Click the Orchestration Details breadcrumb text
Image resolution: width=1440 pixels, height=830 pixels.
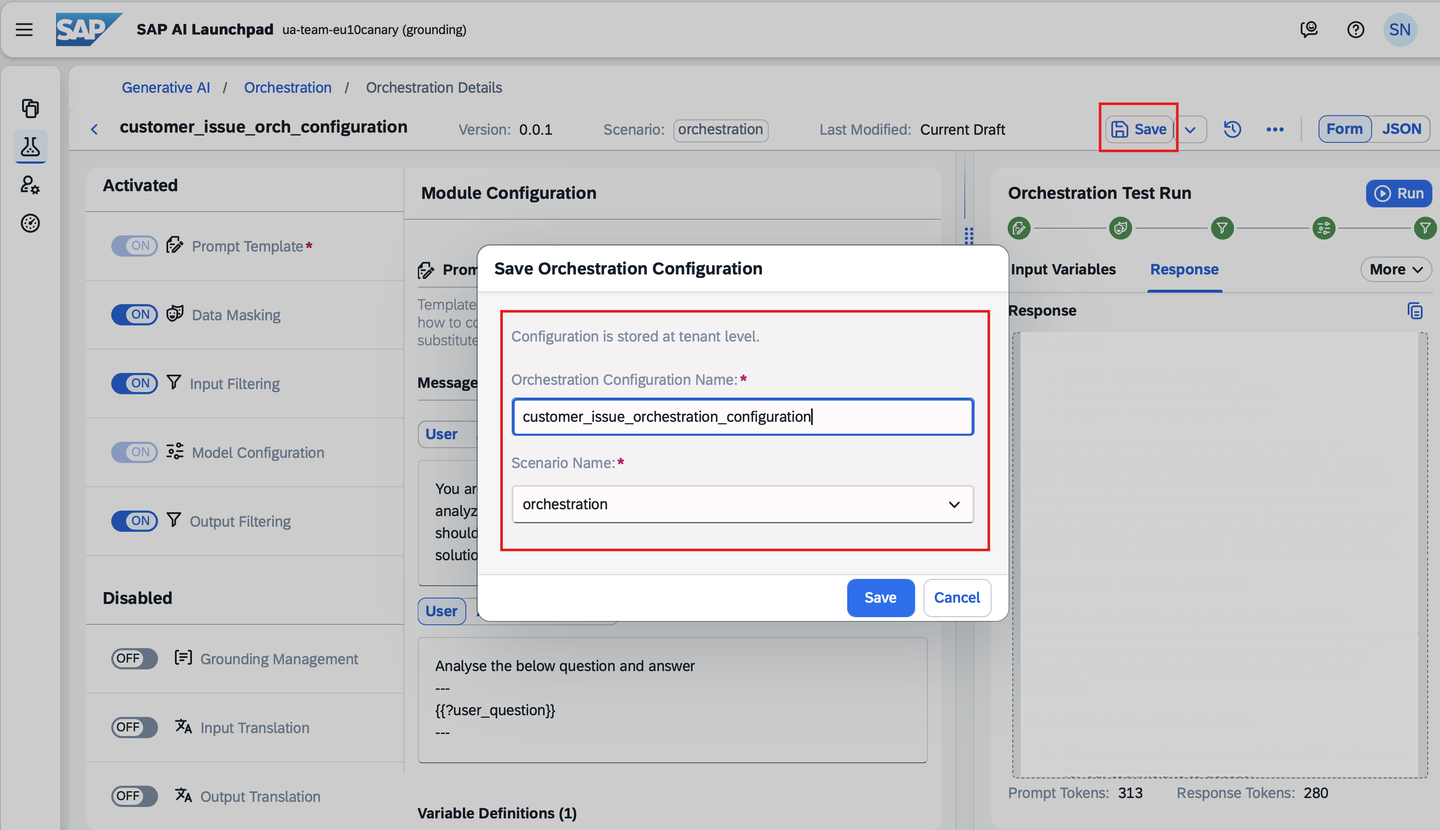[x=434, y=87]
